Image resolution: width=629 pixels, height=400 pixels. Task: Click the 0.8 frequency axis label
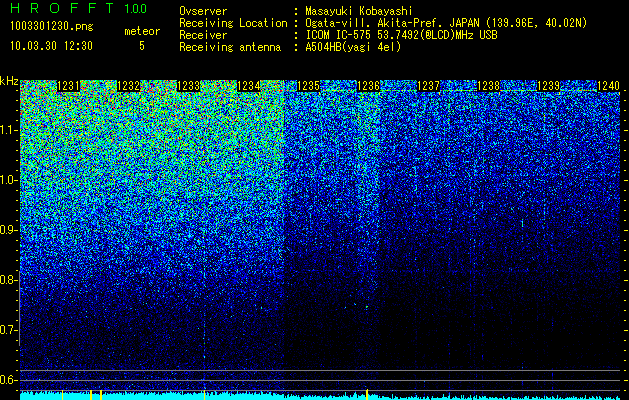[x=8, y=280]
